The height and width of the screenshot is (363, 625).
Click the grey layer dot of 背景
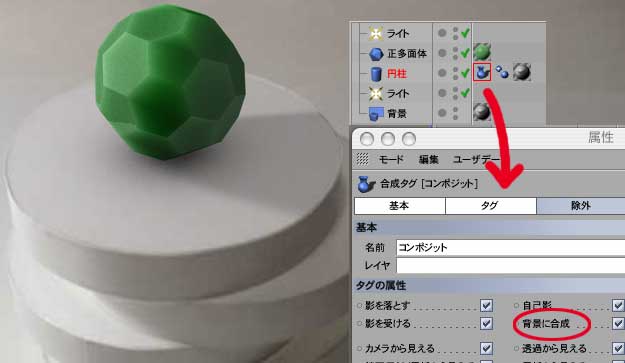pyautogui.click(x=442, y=113)
